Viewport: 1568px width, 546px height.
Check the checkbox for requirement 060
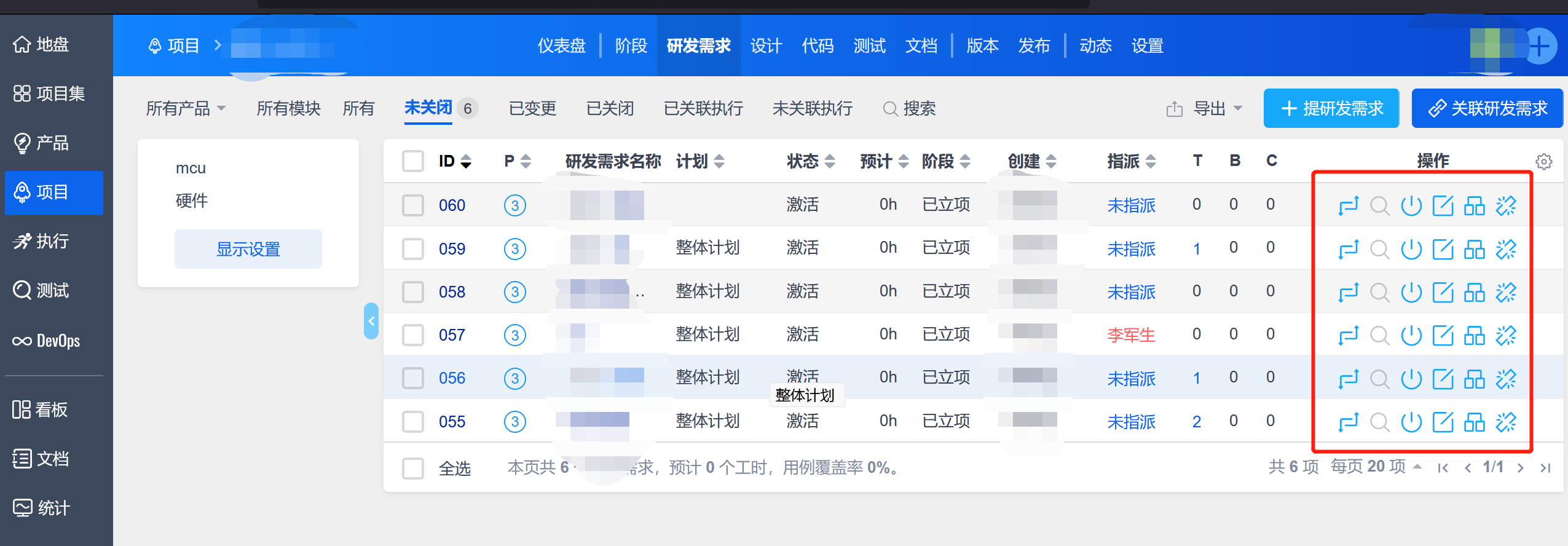[x=412, y=205]
